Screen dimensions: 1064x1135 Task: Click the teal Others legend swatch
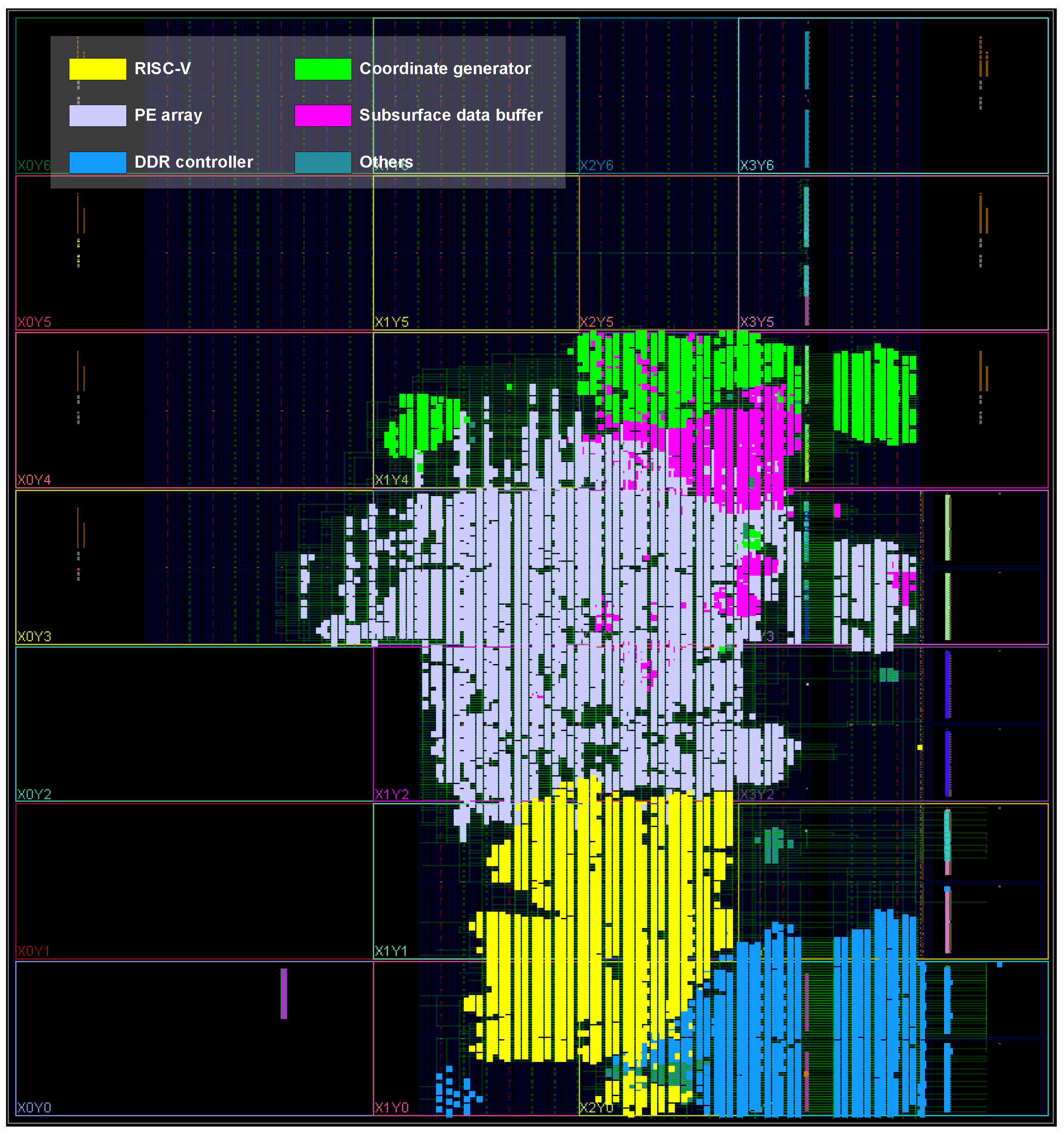pos(323,162)
